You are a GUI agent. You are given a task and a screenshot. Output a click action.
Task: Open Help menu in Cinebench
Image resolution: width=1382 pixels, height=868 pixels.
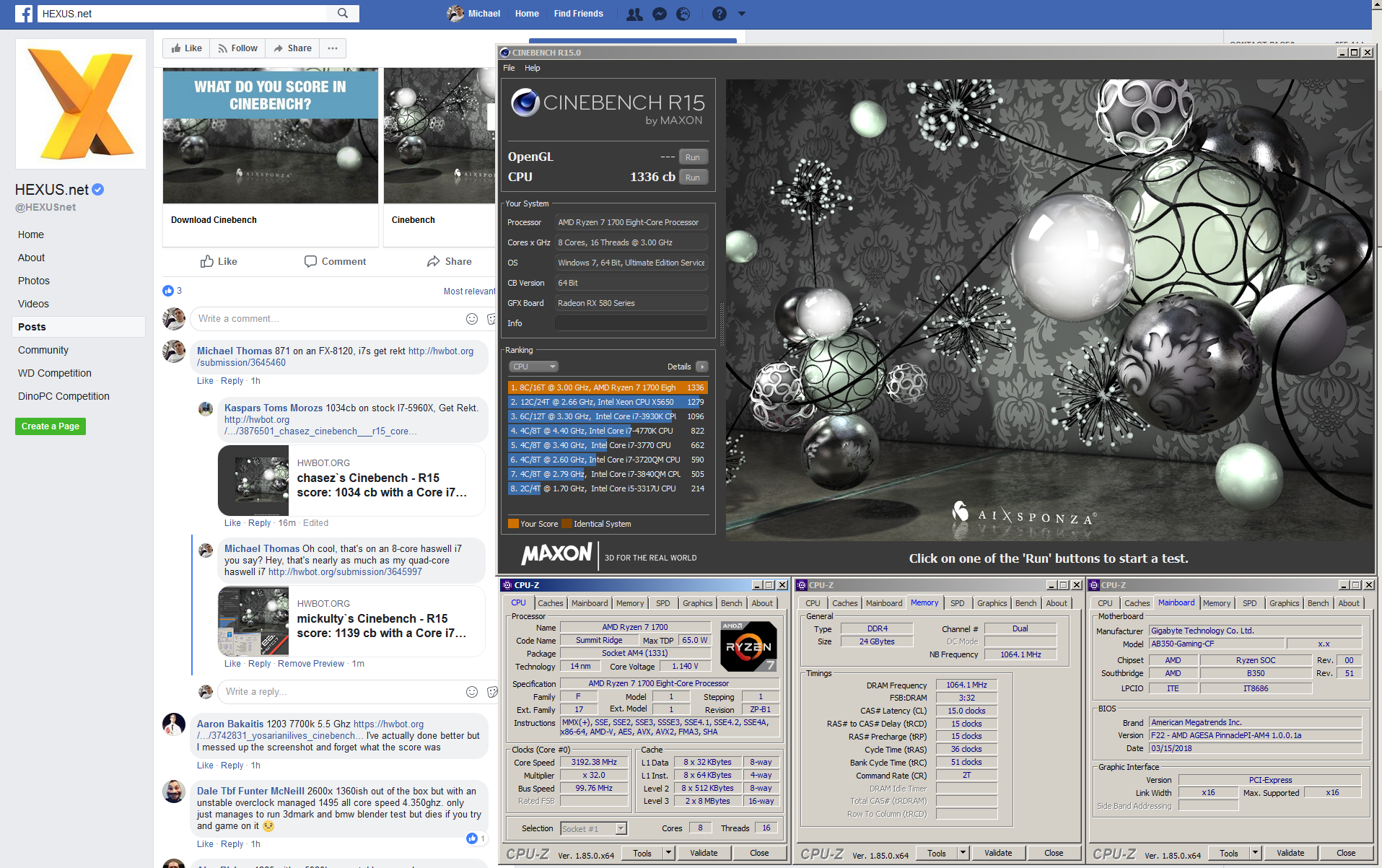(533, 68)
